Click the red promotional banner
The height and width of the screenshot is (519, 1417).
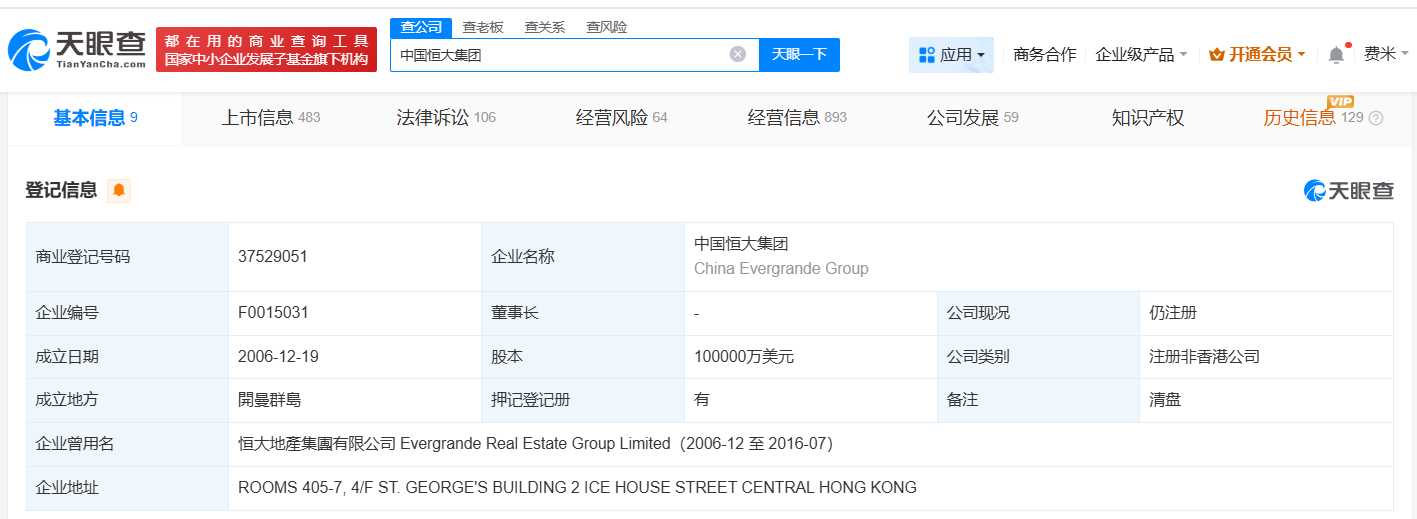pos(266,49)
